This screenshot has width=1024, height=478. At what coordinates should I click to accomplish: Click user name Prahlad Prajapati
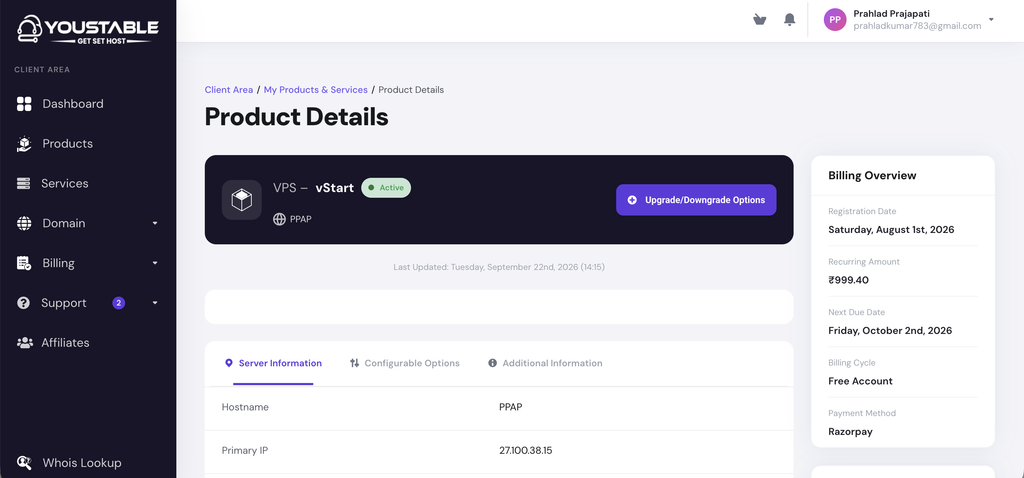891,14
